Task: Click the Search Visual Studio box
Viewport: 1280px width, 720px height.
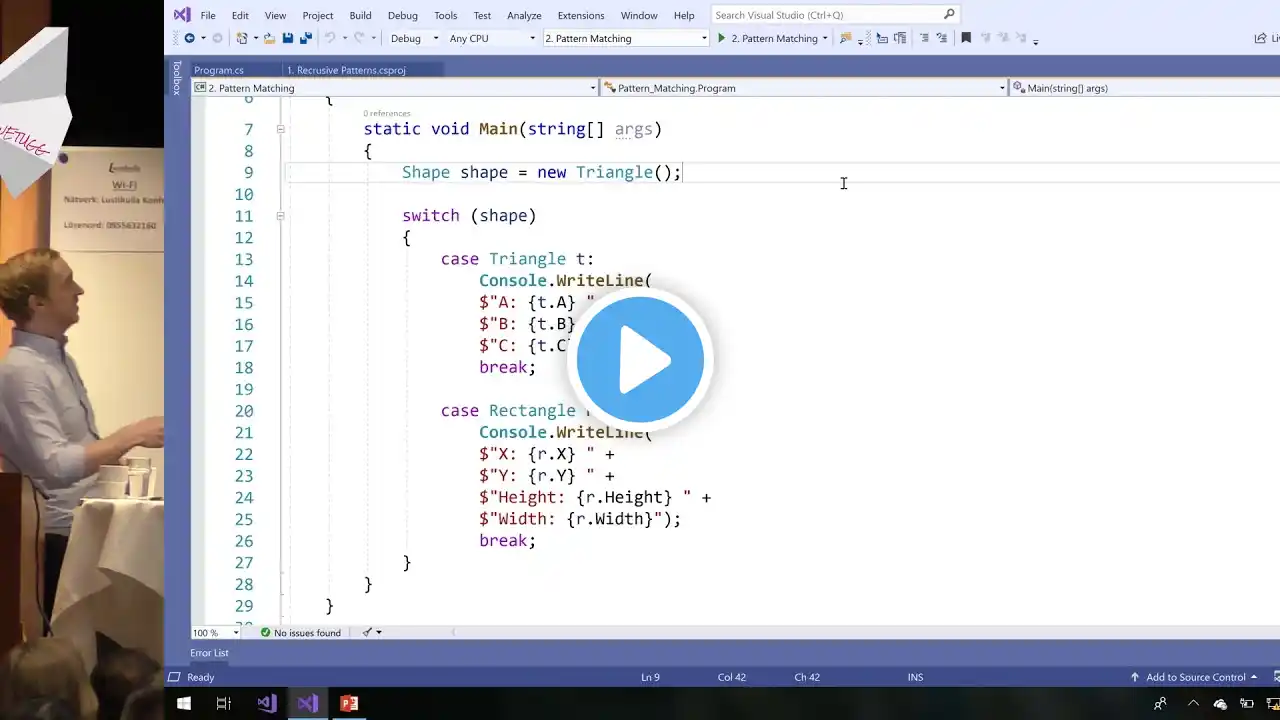Action: click(x=835, y=15)
